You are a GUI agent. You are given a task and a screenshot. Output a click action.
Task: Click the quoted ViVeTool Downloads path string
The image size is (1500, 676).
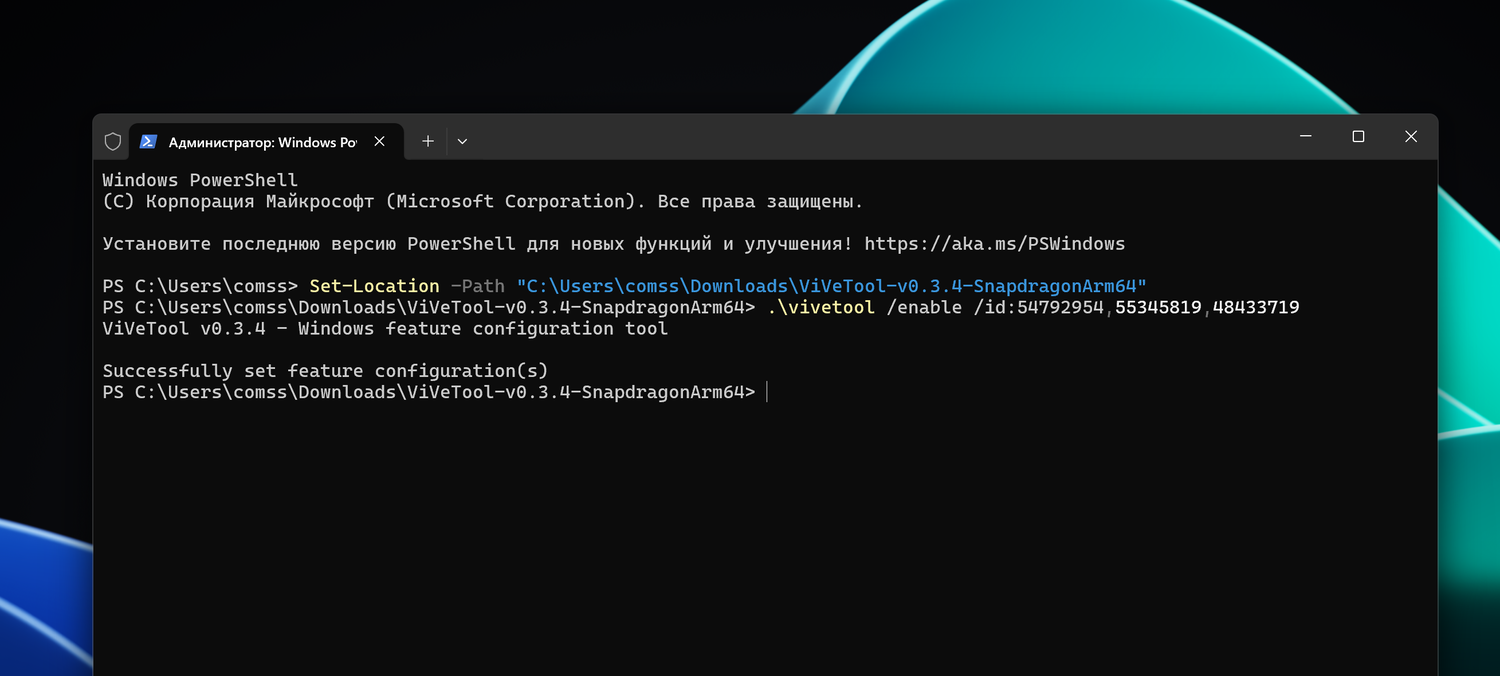point(831,286)
